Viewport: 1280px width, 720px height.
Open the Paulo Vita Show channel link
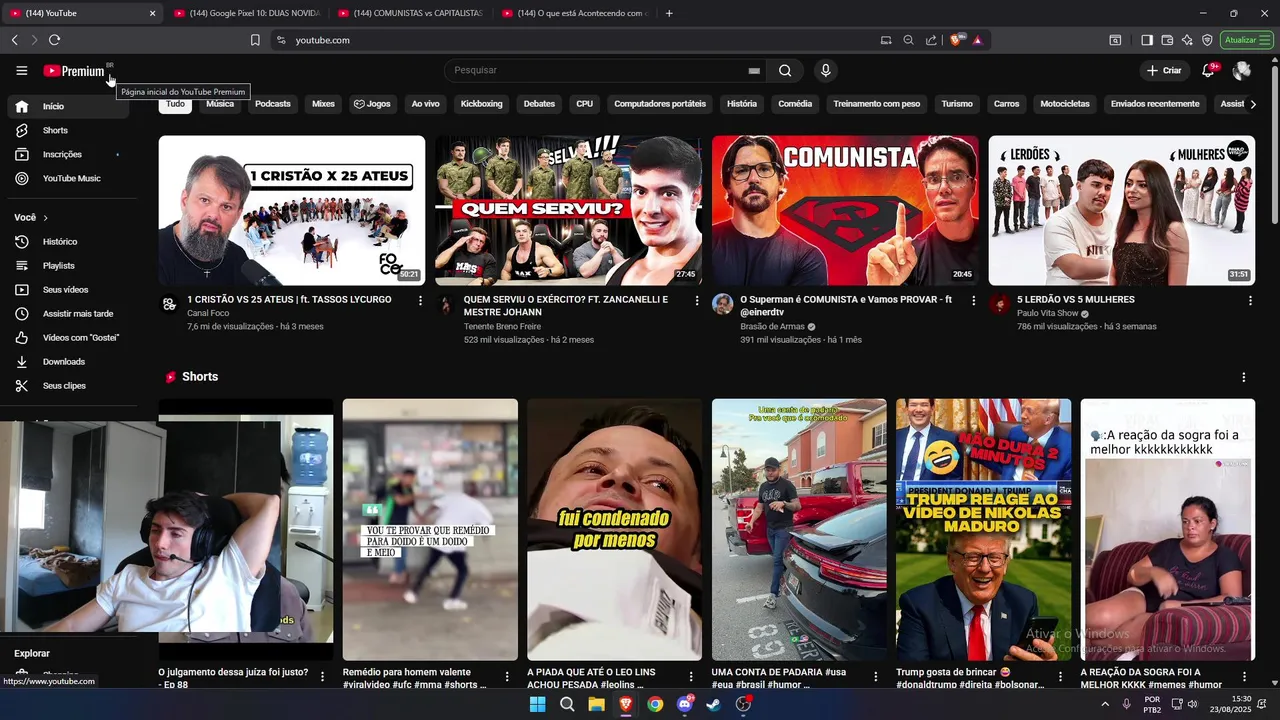point(1047,313)
